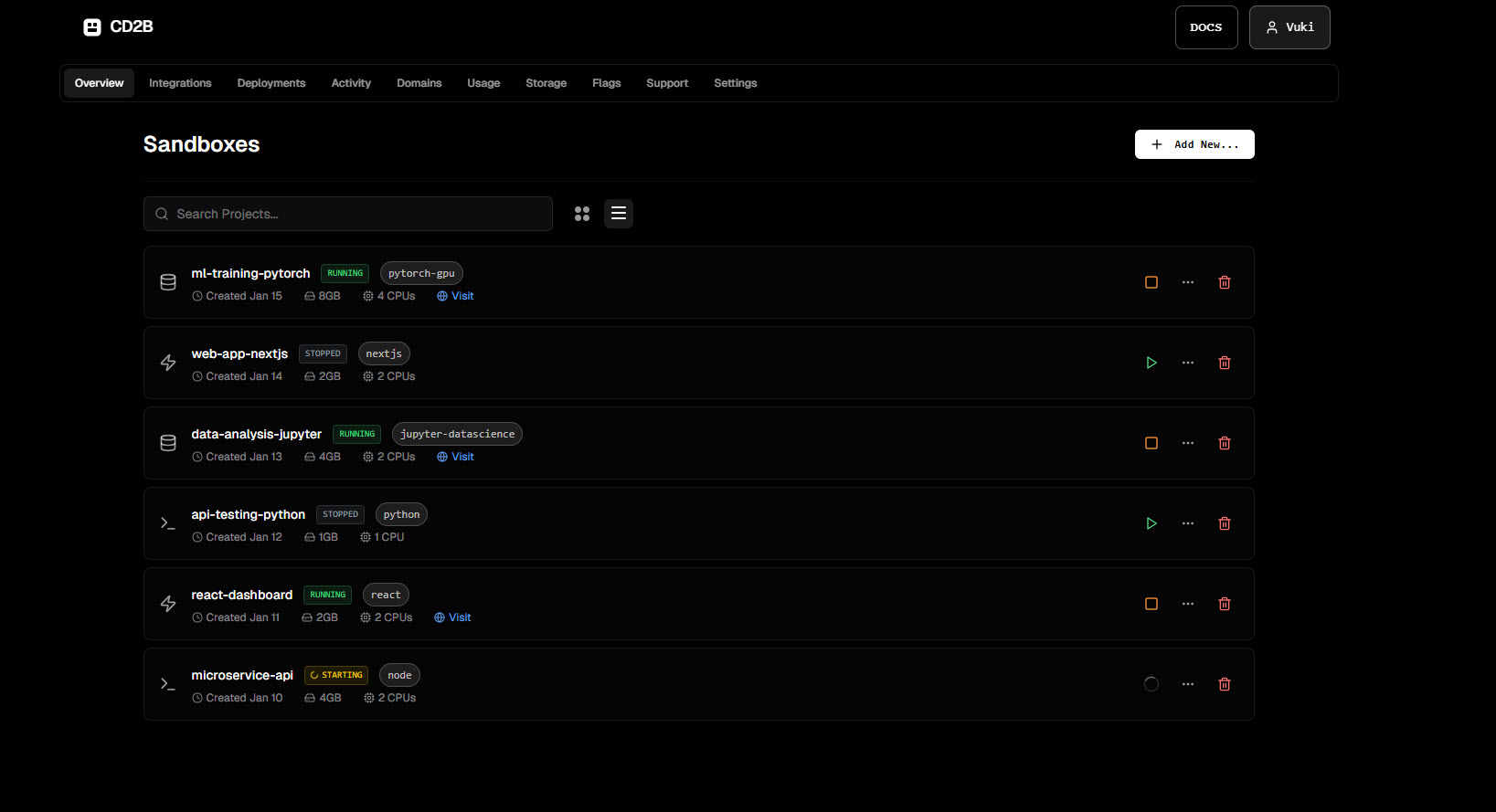
Task: Open the ml-training-pytorch sandbox name
Action: pyautogui.click(x=250, y=273)
